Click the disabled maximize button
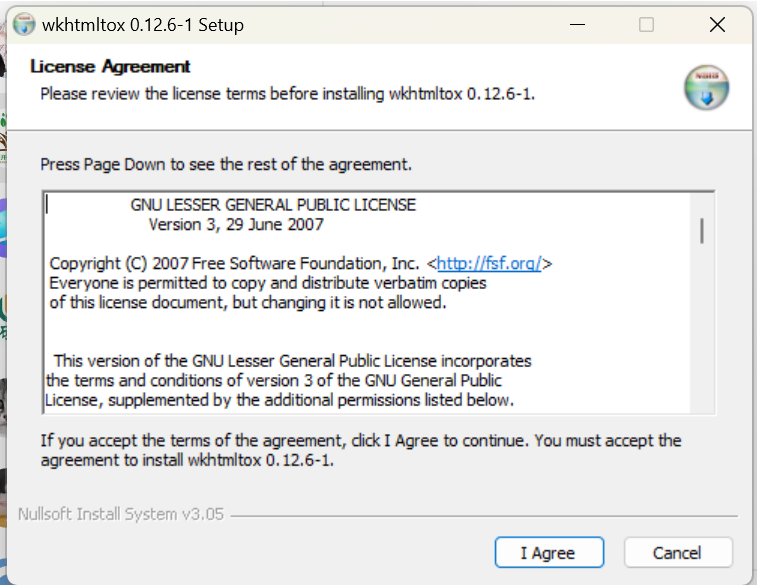757x585 pixels. pos(646,24)
